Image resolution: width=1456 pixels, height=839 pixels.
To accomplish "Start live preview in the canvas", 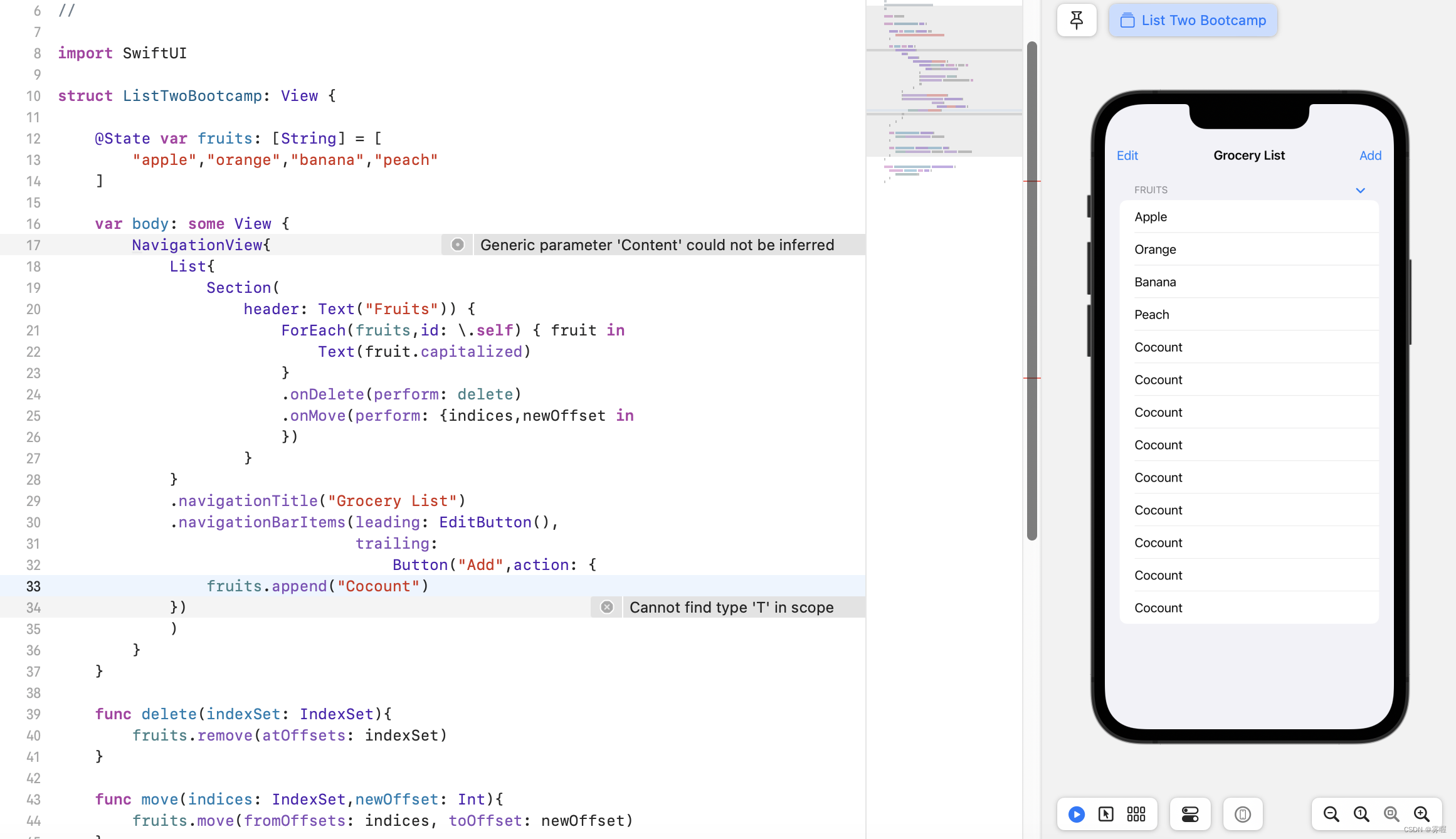I will click(x=1075, y=814).
